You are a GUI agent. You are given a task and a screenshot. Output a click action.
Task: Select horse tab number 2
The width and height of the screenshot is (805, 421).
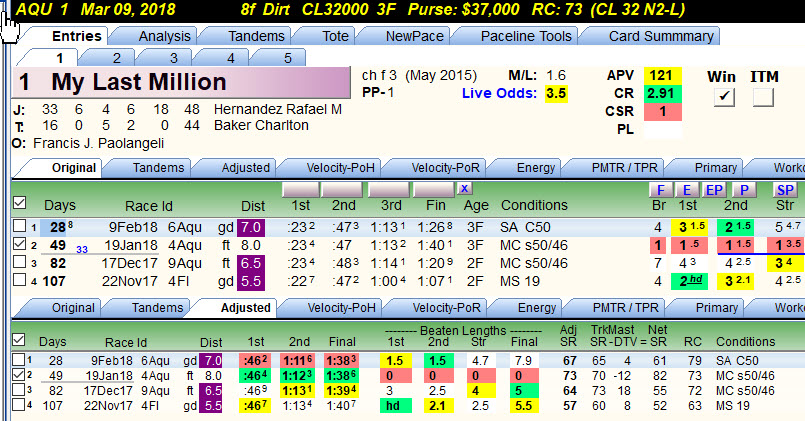(x=117, y=58)
